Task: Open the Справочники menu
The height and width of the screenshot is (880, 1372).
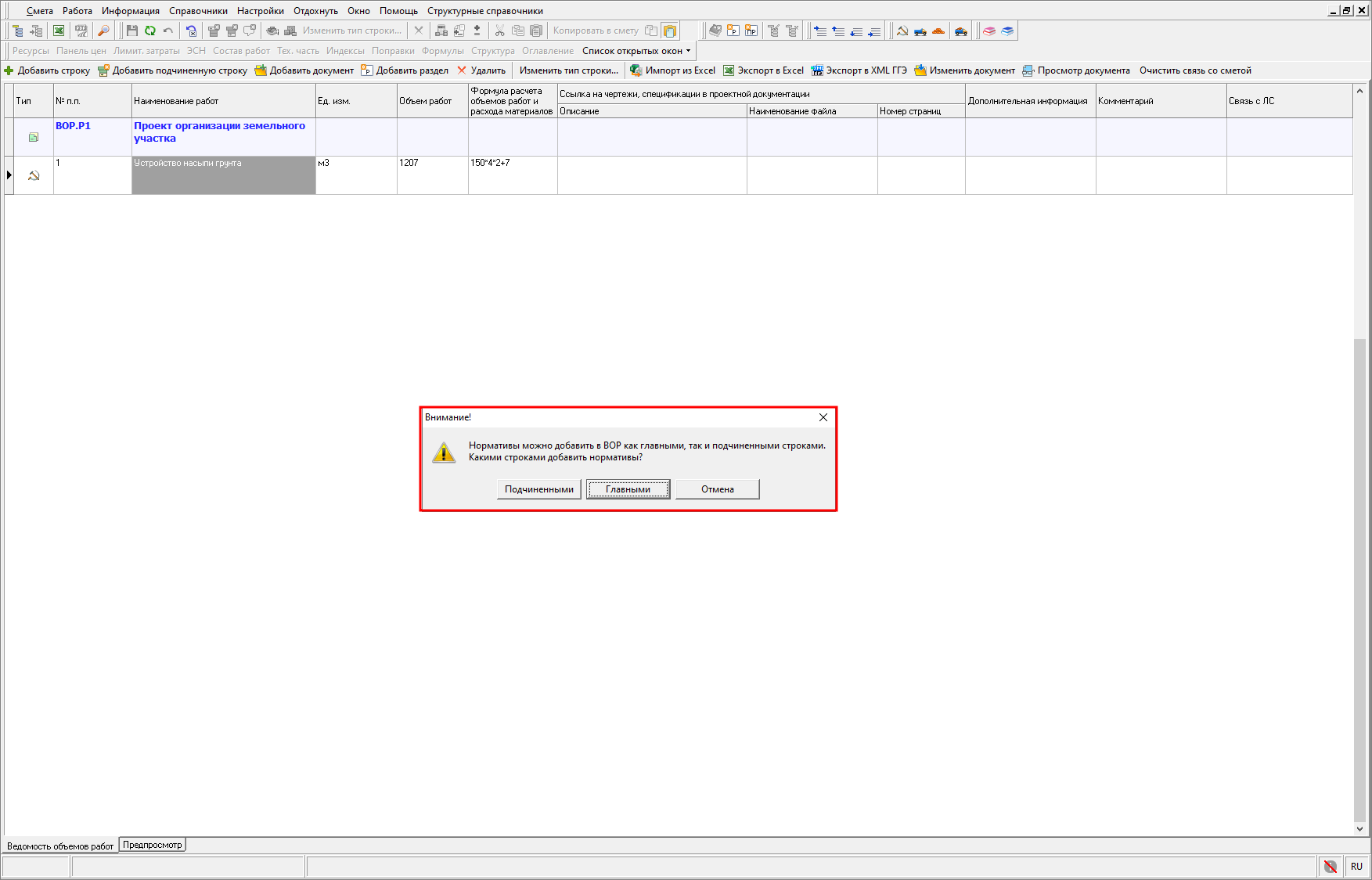Action: [x=198, y=11]
